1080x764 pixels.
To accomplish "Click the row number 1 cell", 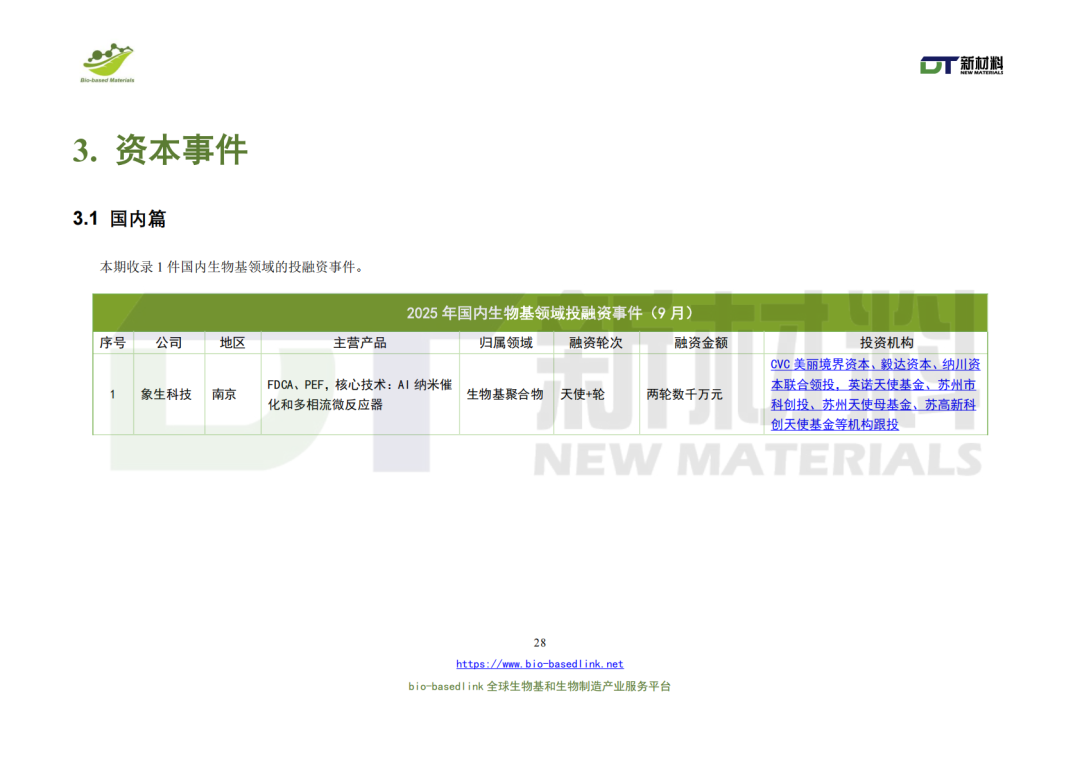I will pos(112,394).
